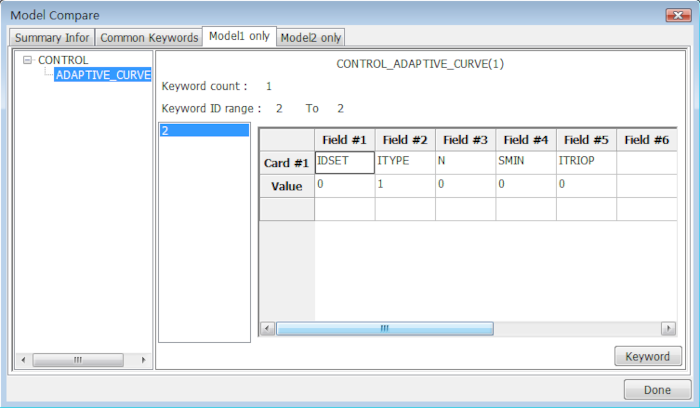
Task: Open the Common Keywords tab
Action: [149, 37]
